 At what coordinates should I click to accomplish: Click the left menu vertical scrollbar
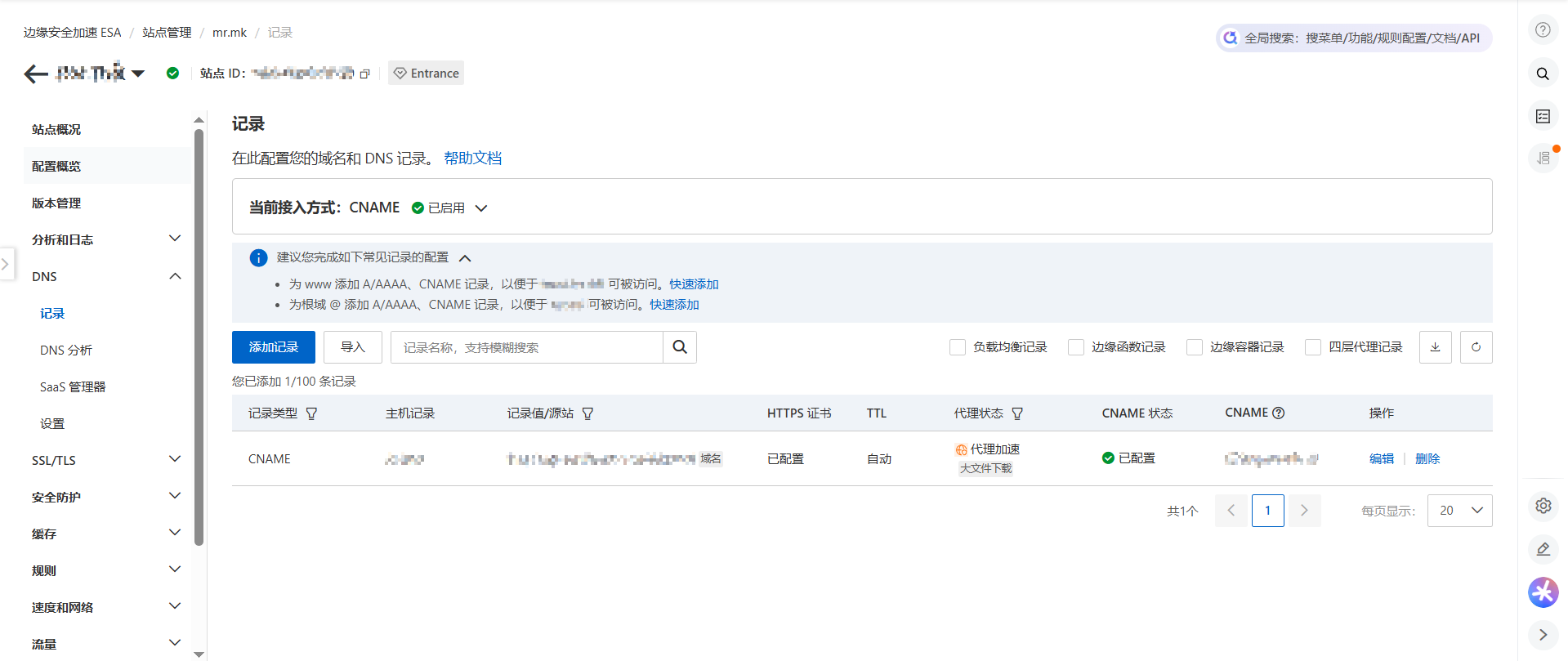[x=199, y=337]
